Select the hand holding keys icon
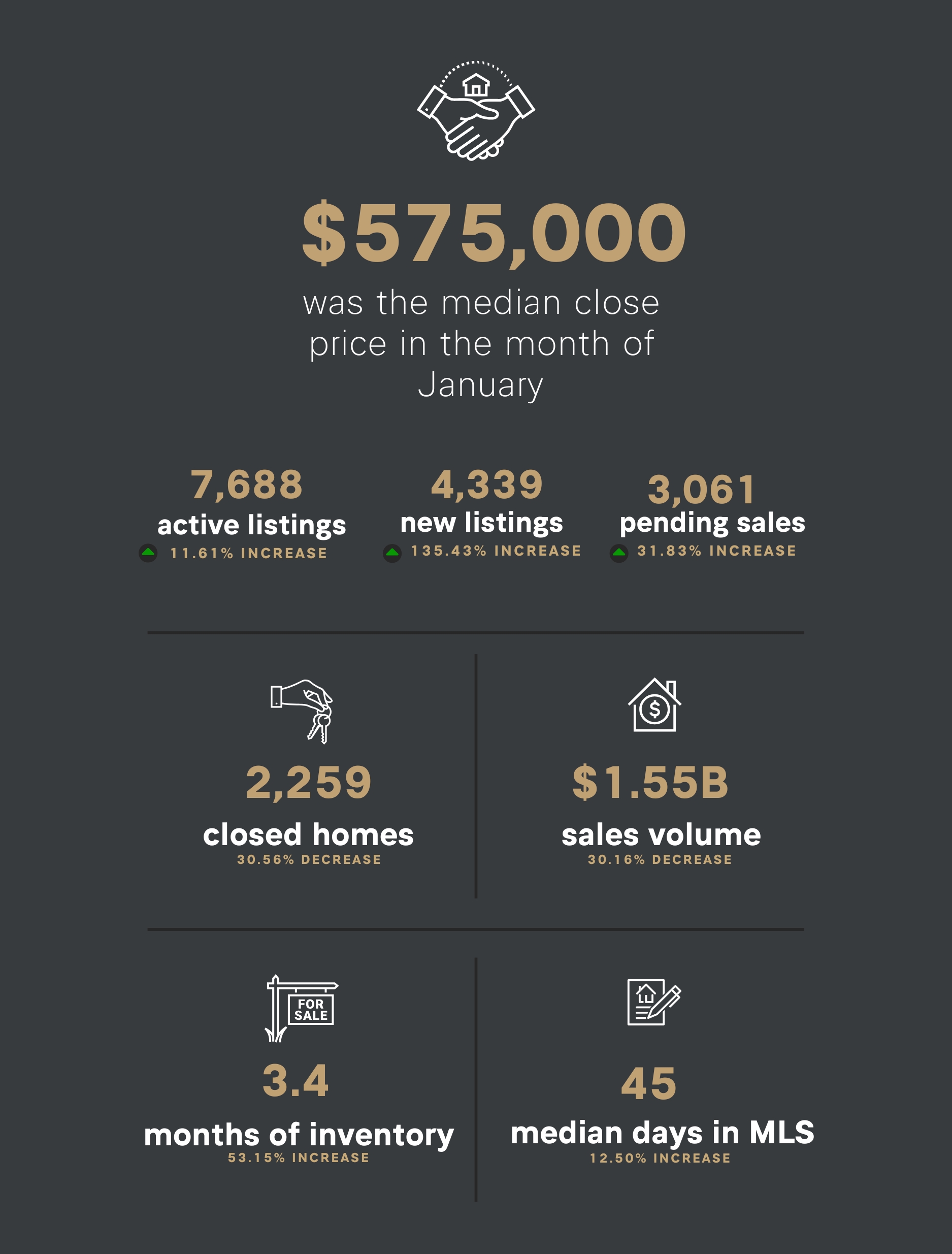Screen dimensions: 952x1254 (x=302, y=712)
